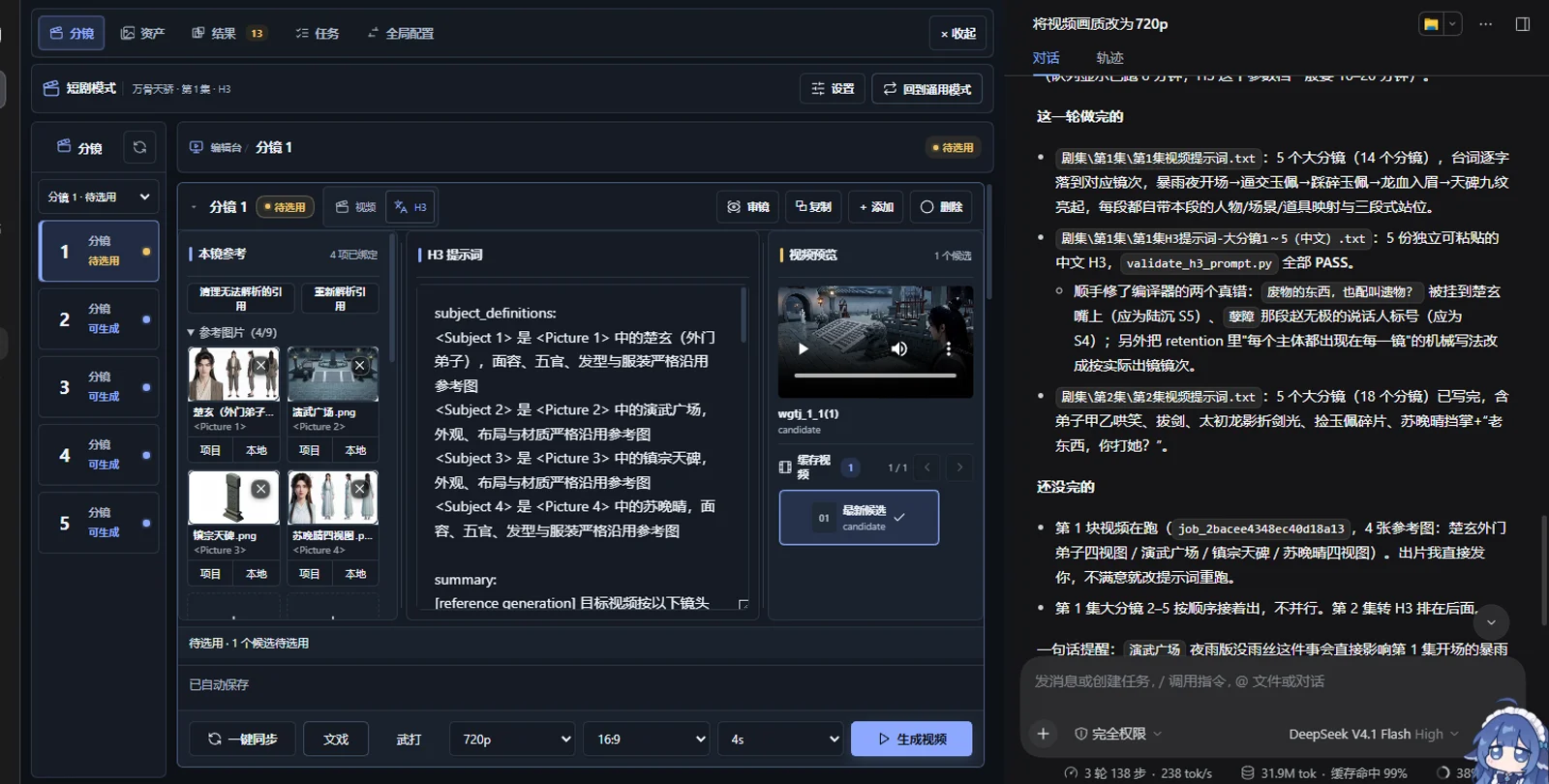This screenshot has width=1549, height=784.
Task: Go to previous cached video with left arrow
Action: coord(927,467)
